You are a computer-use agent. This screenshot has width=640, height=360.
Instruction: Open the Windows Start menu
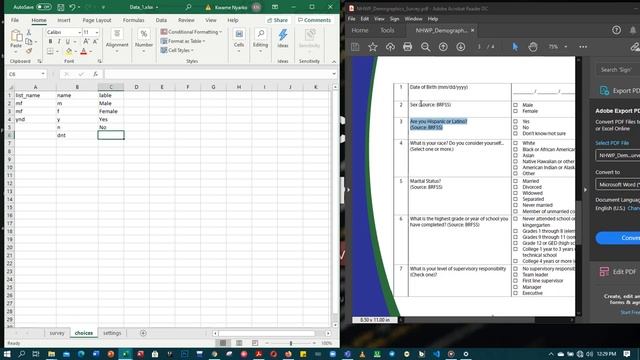pyautogui.click(x=7, y=354)
